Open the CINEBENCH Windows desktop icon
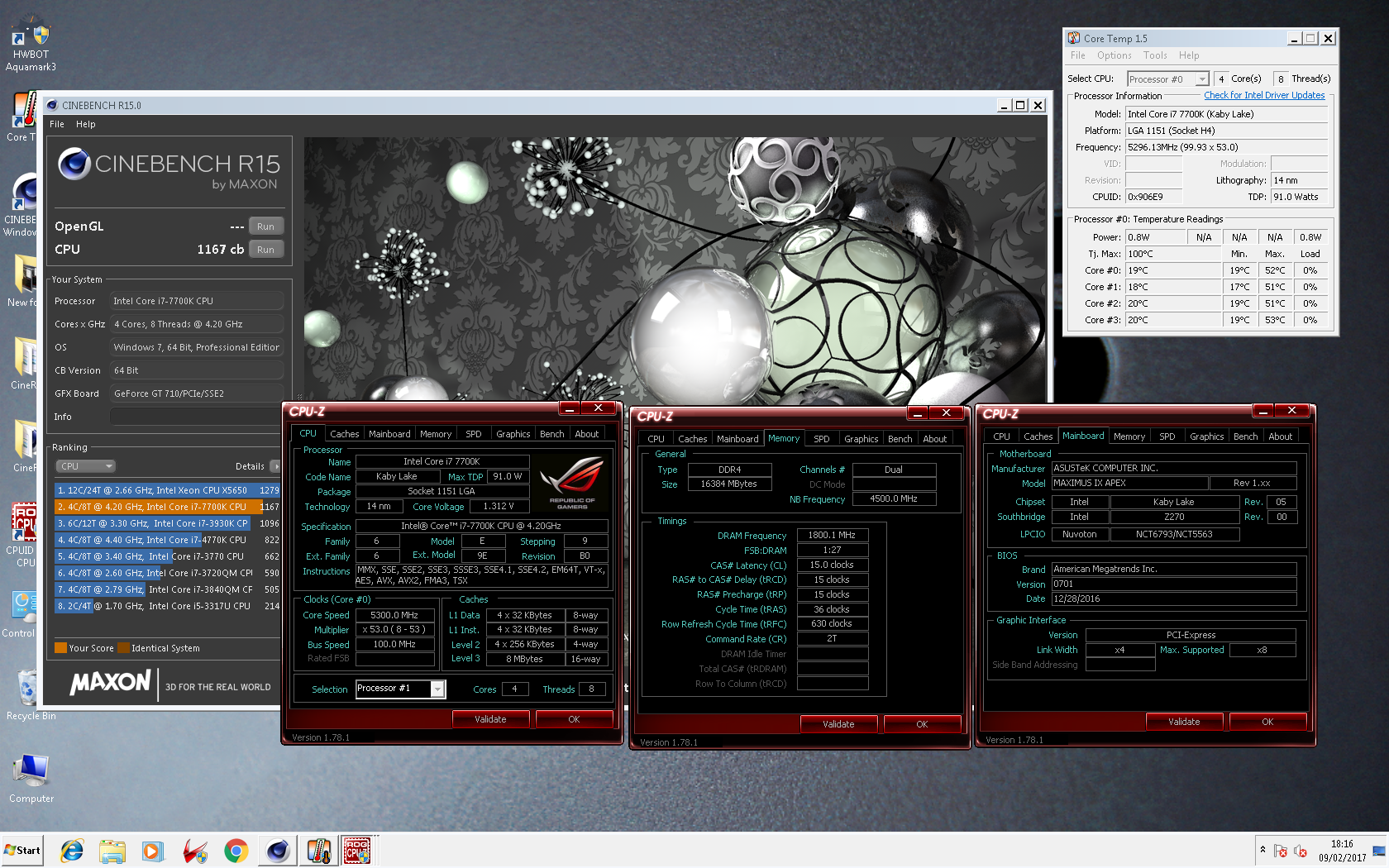 coord(21,205)
